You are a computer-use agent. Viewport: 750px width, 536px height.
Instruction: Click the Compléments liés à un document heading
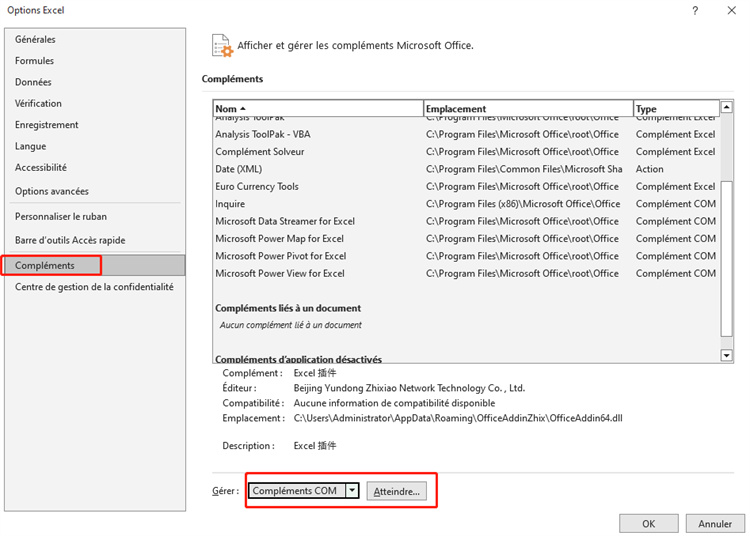pyautogui.click(x=288, y=308)
